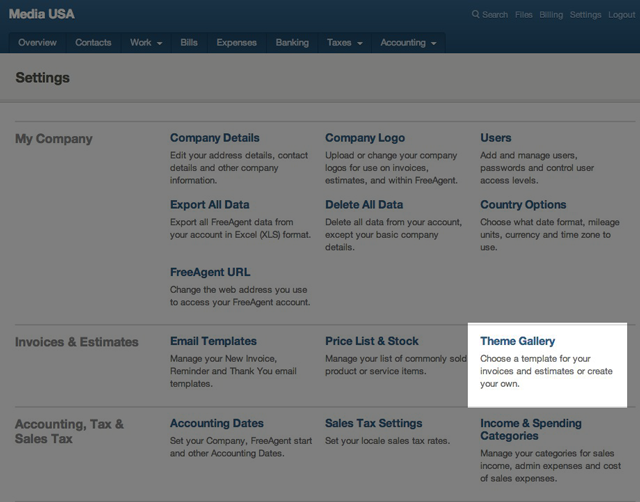Open the Accounting dropdown menu
This screenshot has height=502, width=640.
[408, 43]
